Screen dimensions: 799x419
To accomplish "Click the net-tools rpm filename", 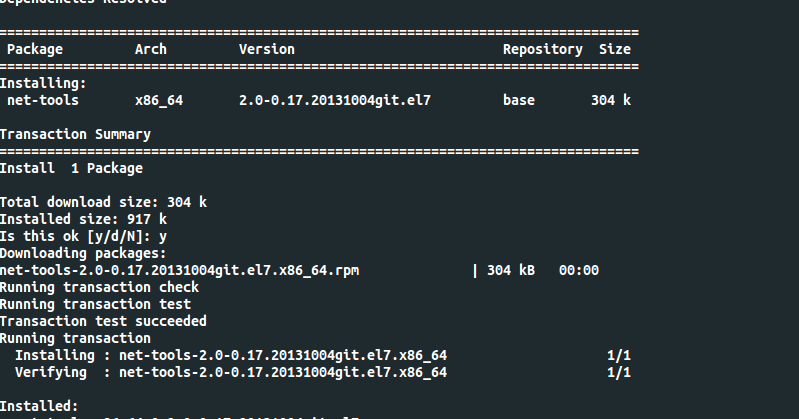I will tap(179, 271).
